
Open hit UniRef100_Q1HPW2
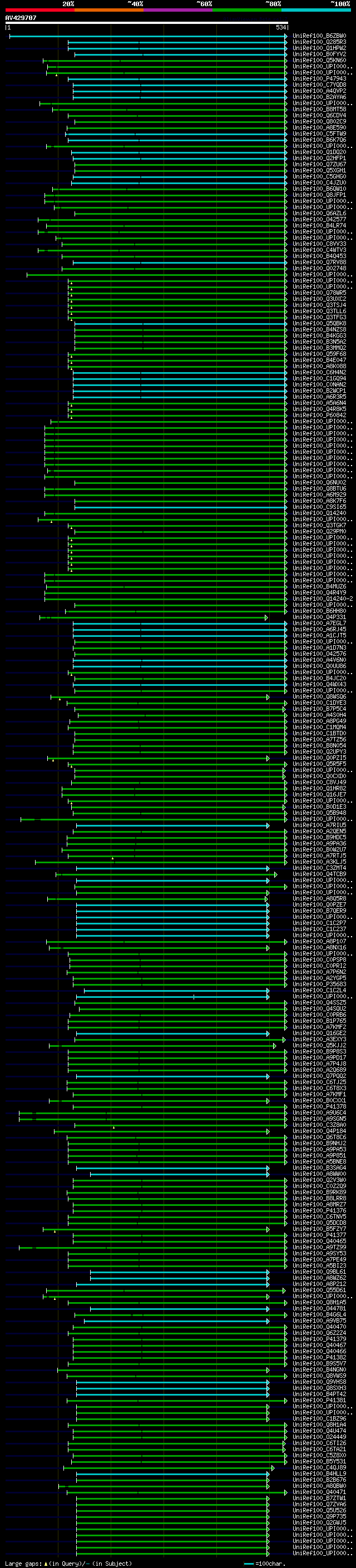319,49
